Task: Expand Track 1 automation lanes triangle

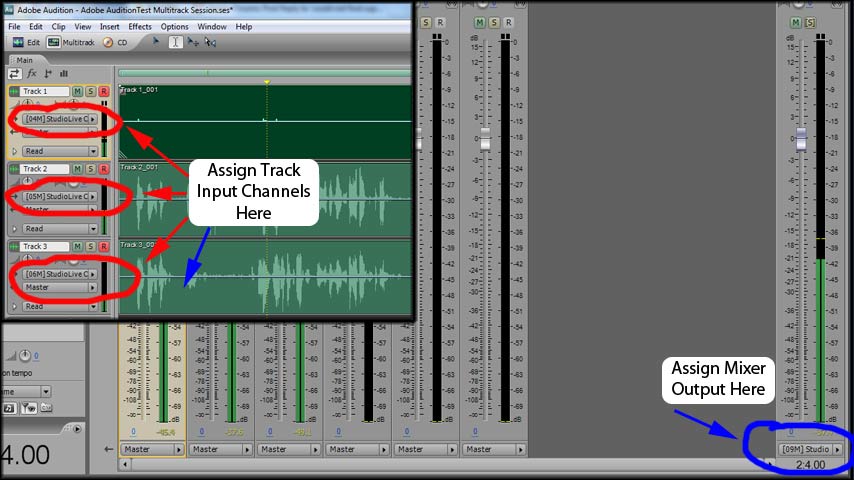Action: (15, 151)
